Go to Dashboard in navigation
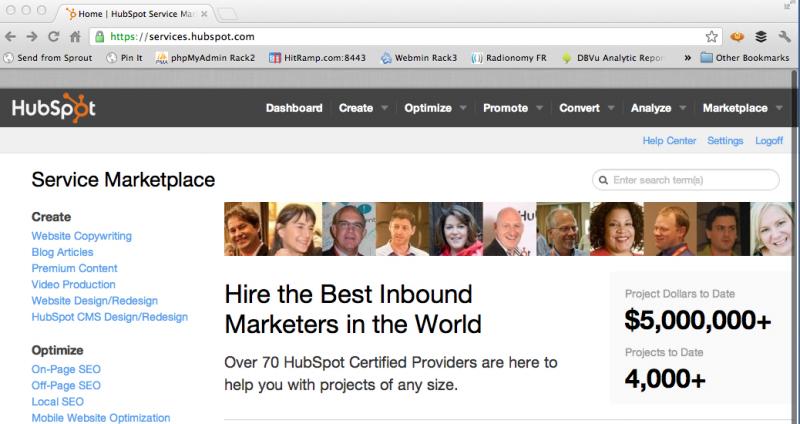 point(294,108)
